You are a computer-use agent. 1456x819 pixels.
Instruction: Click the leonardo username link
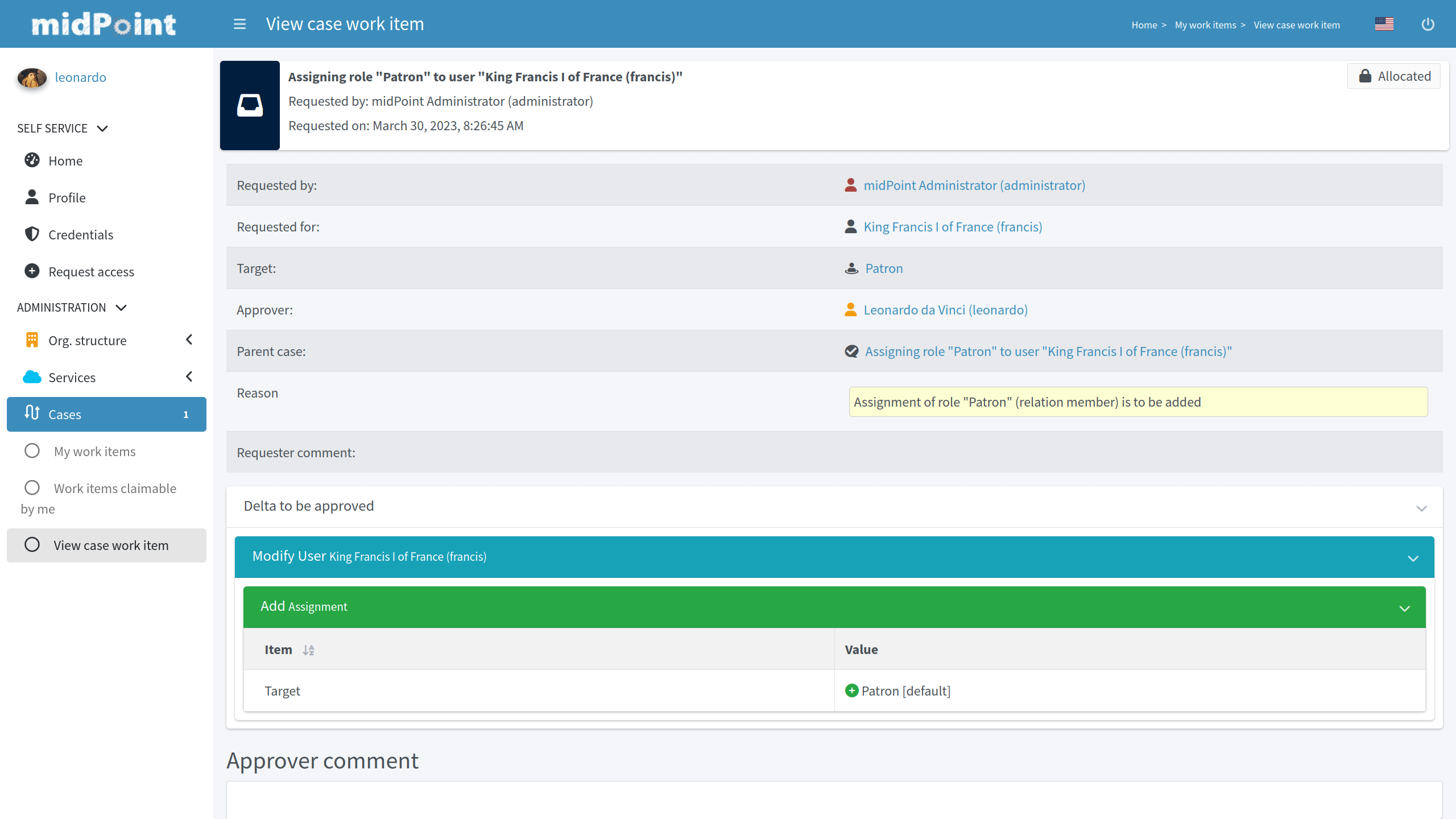pyautogui.click(x=80, y=77)
